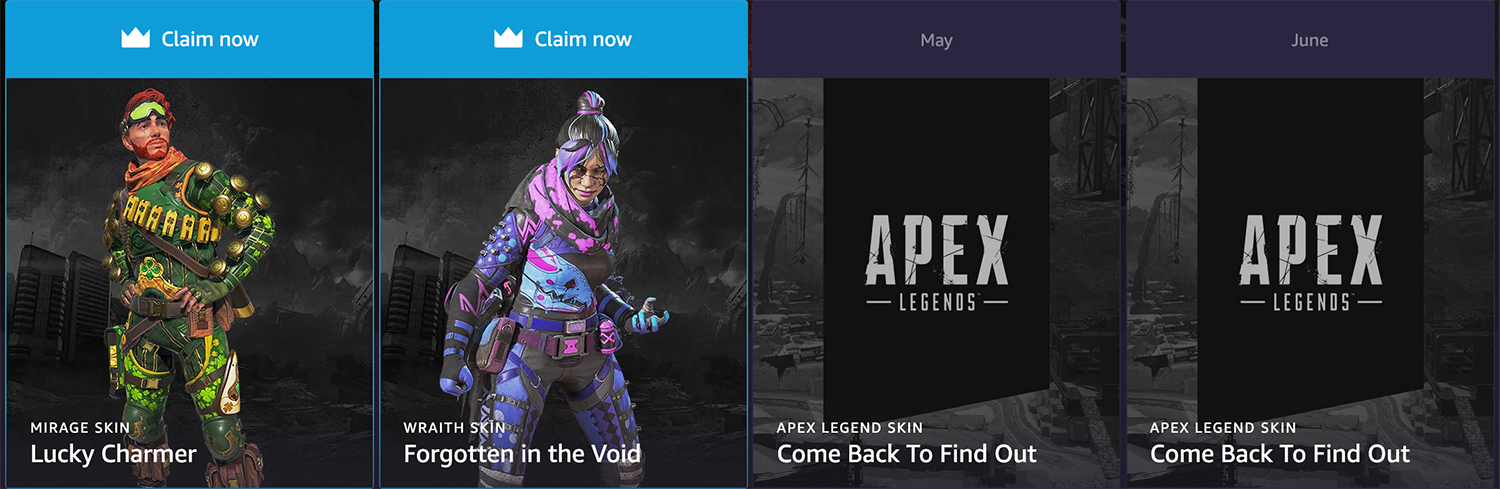Click the WRAITH SKIN label

click(454, 428)
